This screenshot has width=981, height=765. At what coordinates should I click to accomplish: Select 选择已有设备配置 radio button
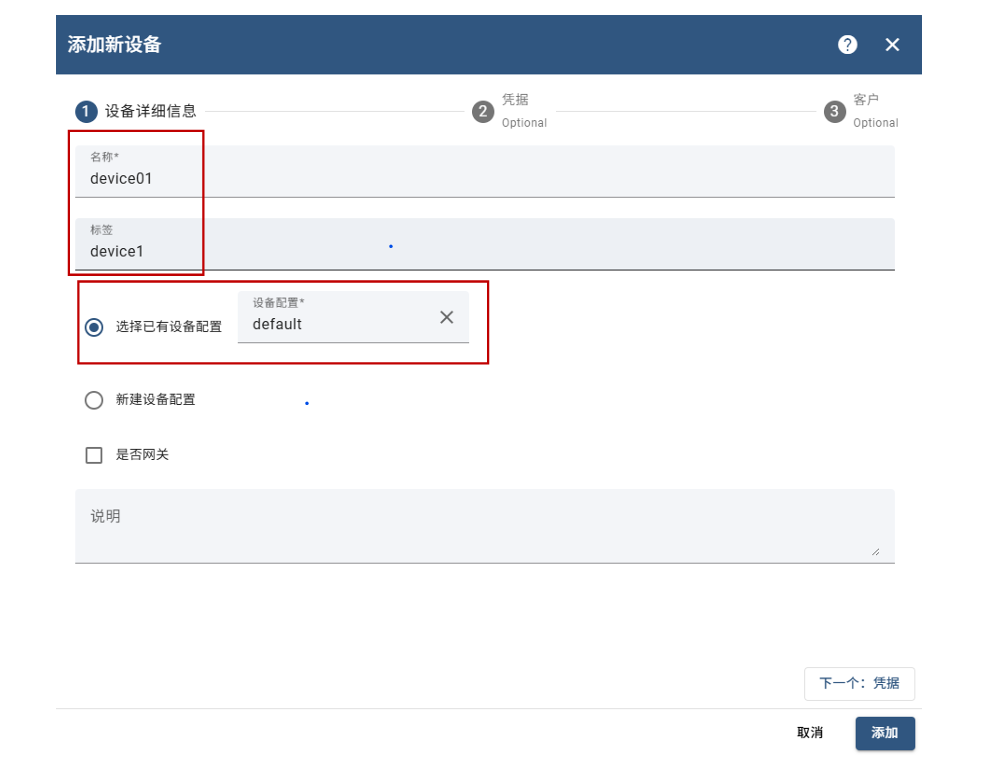(94, 327)
